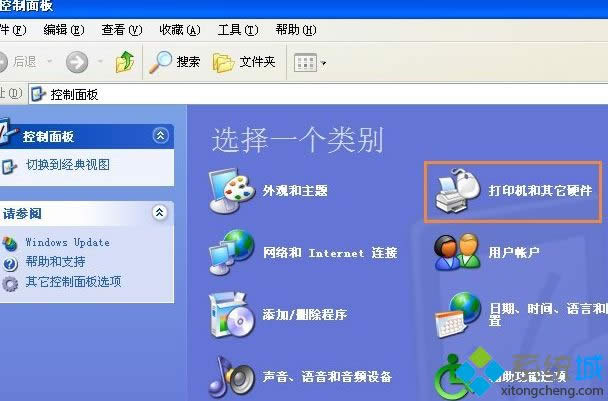Click the 帮助和支持 link

point(55,262)
